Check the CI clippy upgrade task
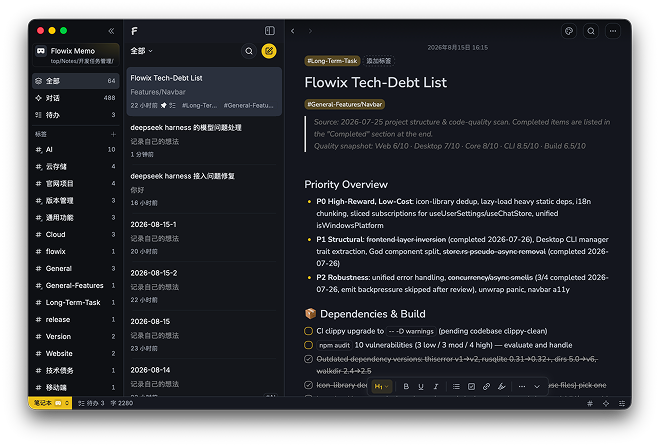The image size is (660, 447). [309, 331]
